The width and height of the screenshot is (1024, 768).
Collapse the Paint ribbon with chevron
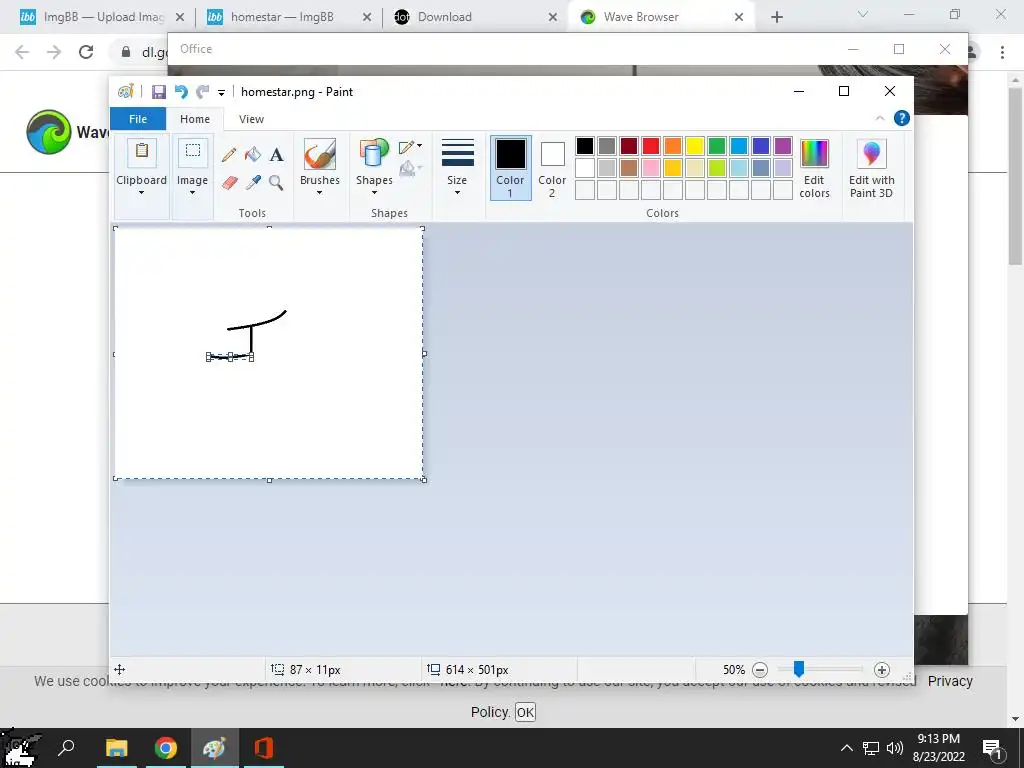tap(880, 118)
